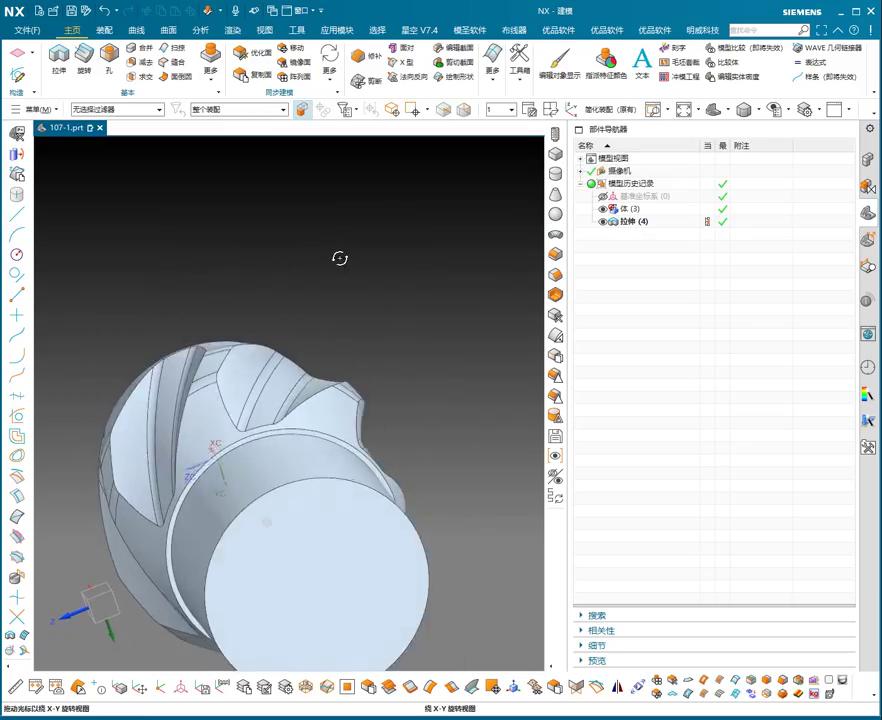The image size is (882, 720).
Task: Click the 指派特征颜色 icon
Action: (x=606, y=60)
